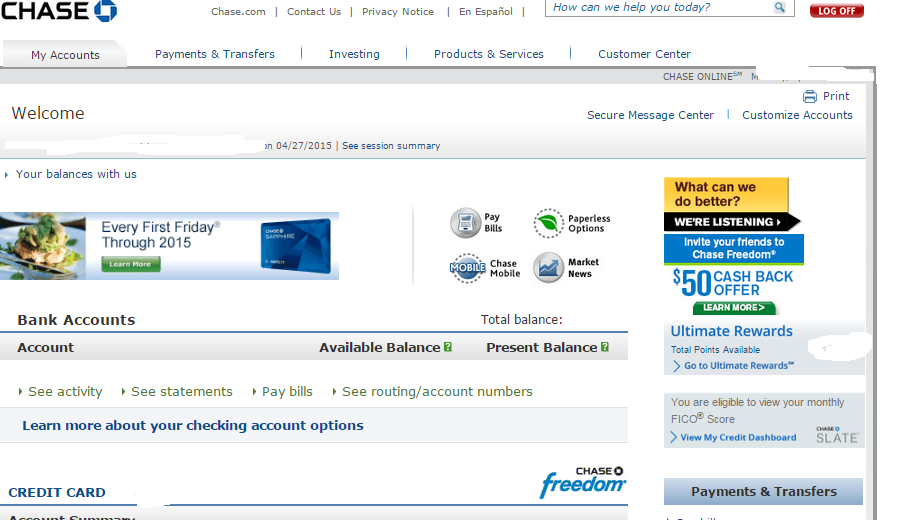This screenshot has height=520, width=920.
Task: Click the Payments & Transfers sidebar header
Action: [x=763, y=491]
